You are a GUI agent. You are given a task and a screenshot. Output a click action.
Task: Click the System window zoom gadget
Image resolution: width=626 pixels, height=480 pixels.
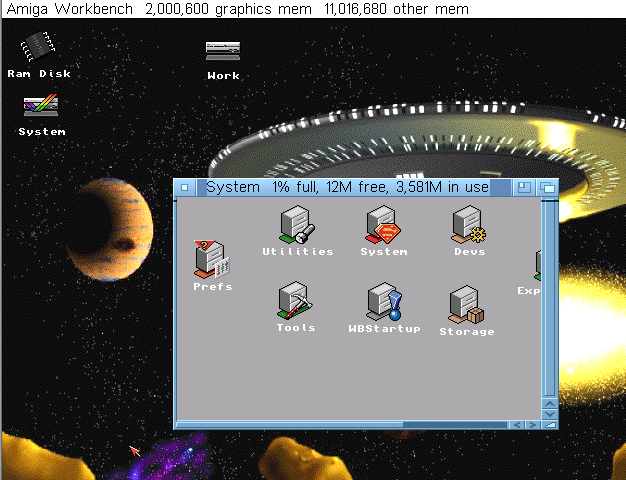pyautogui.click(x=524, y=187)
